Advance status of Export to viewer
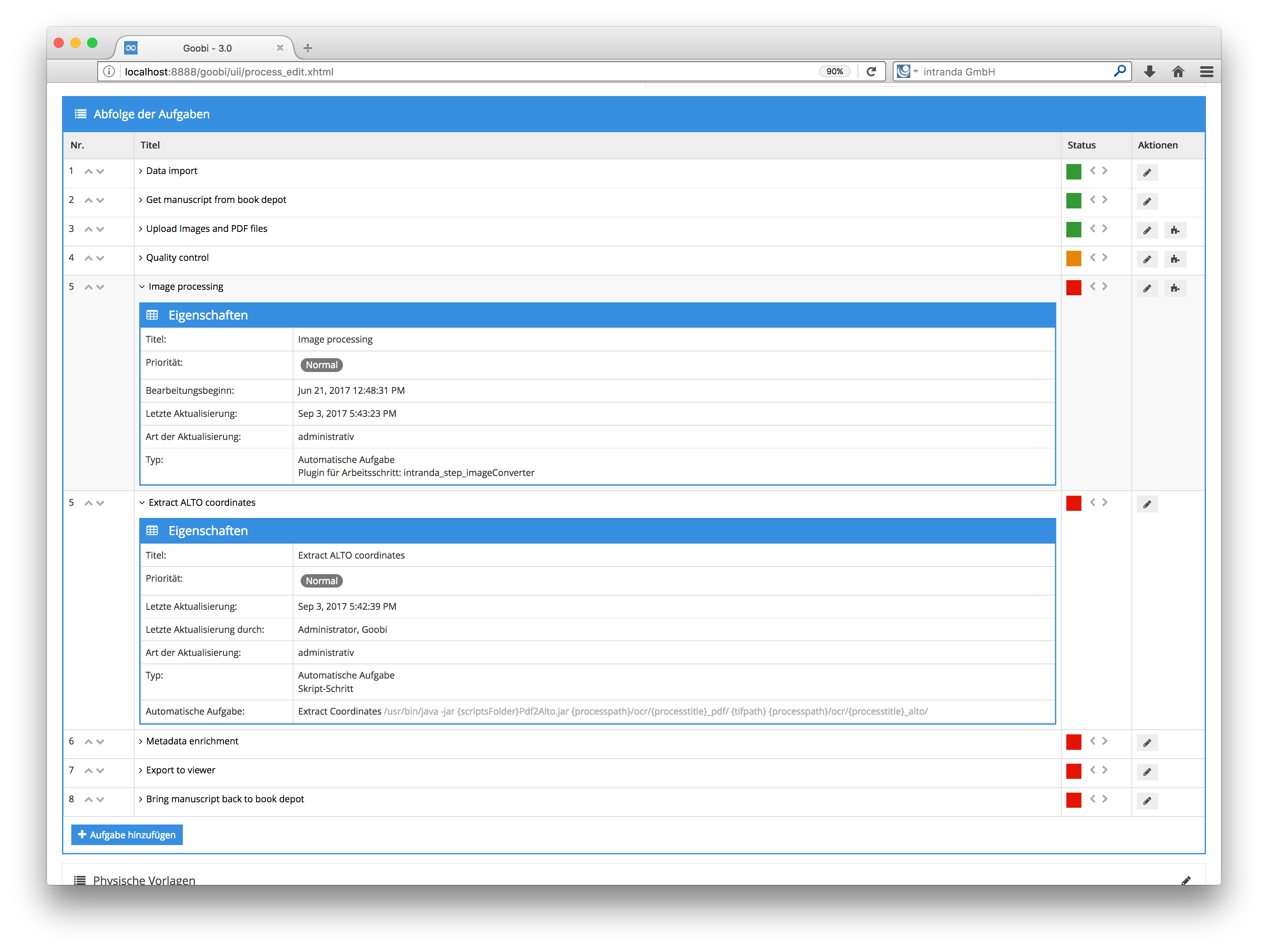The image size is (1268, 952). click(x=1104, y=770)
